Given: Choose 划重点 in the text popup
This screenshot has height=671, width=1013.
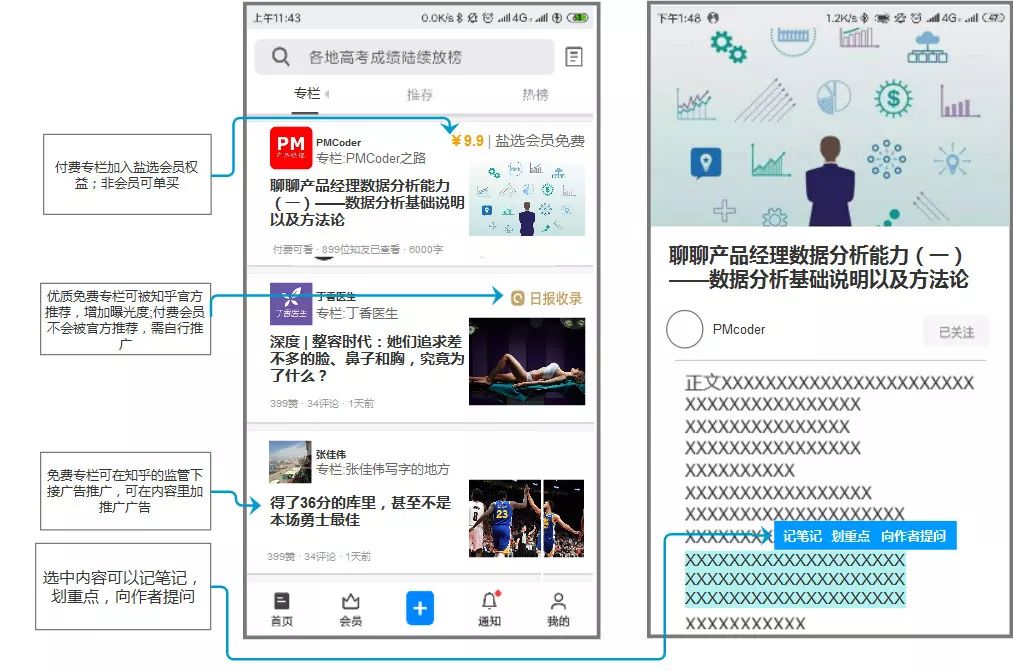Looking at the screenshot, I should point(851,536).
